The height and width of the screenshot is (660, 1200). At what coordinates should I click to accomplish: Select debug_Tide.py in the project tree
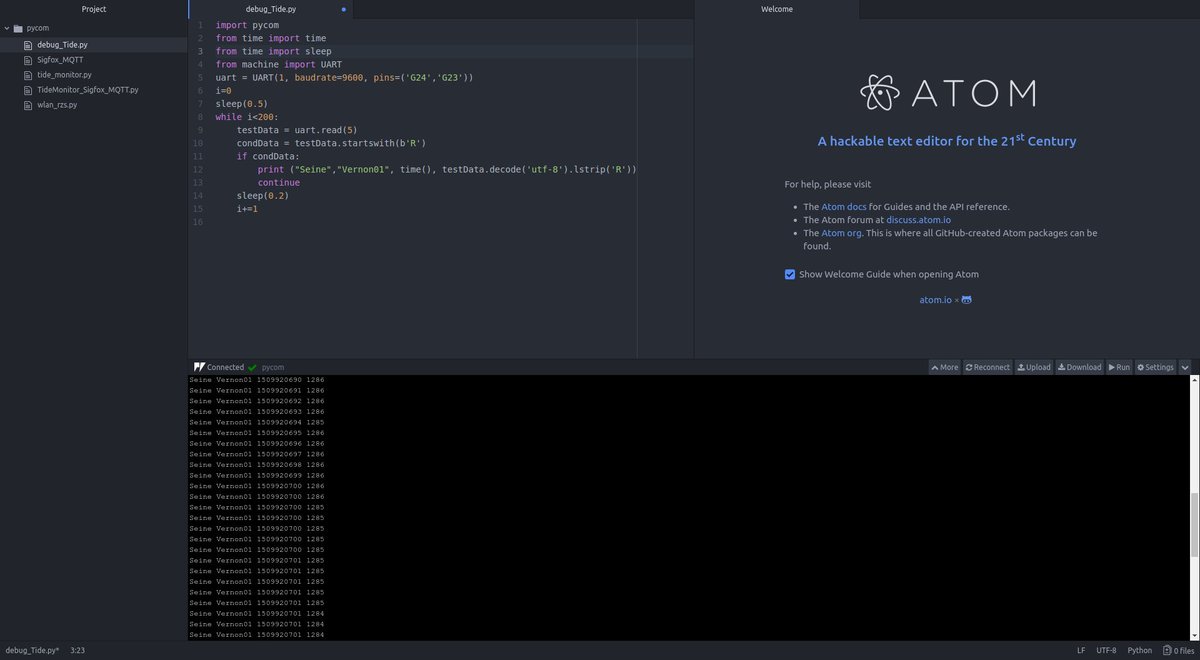pyautogui.click(x=62, y=45)
